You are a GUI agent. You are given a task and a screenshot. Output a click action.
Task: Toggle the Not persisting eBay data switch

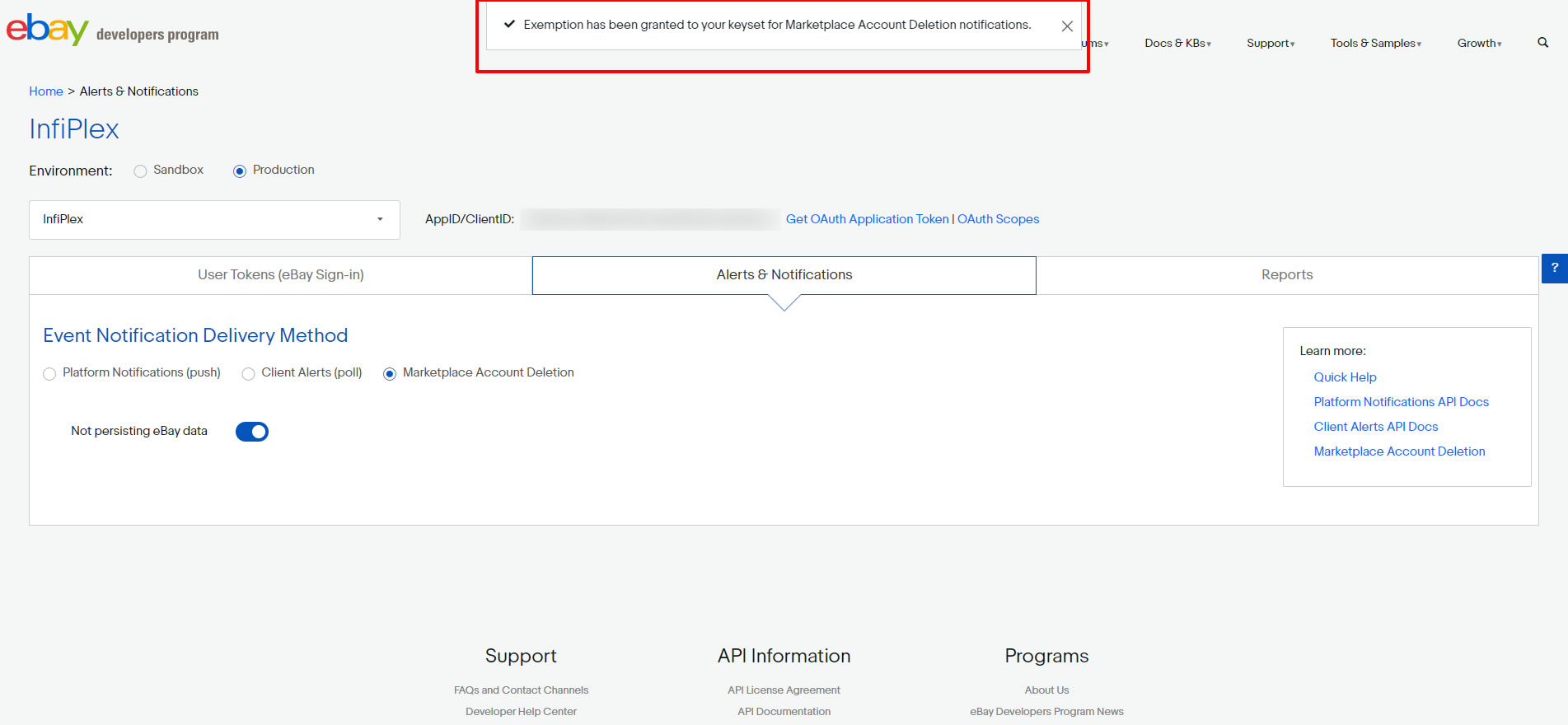pos(252,432)
